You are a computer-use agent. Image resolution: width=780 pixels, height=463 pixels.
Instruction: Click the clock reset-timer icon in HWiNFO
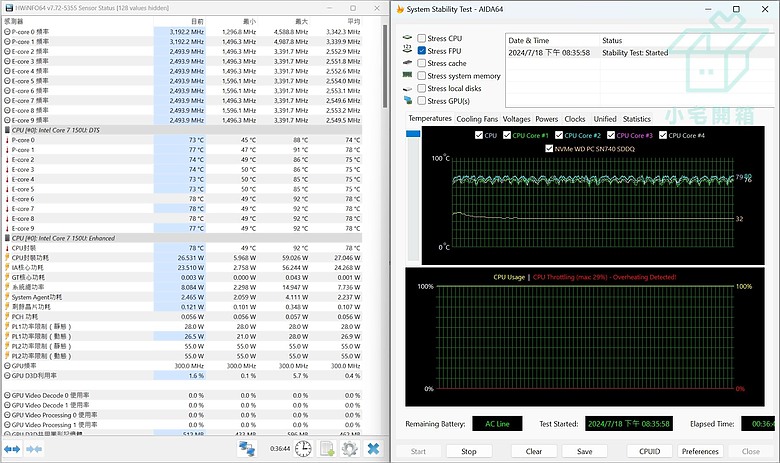pyautogui.click(x=303, y=449)
